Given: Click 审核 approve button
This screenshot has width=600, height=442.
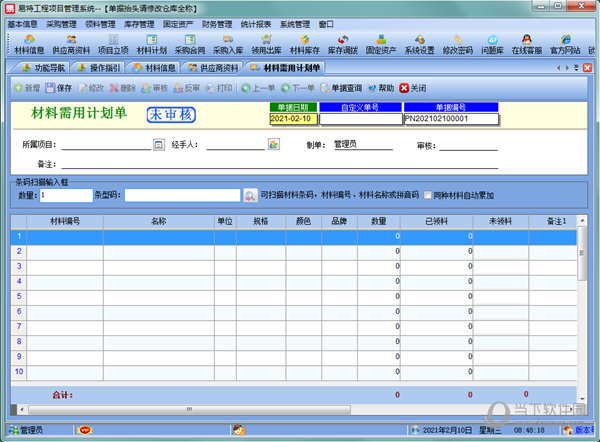Looking at the screenshot, I should tap(155, 88).
